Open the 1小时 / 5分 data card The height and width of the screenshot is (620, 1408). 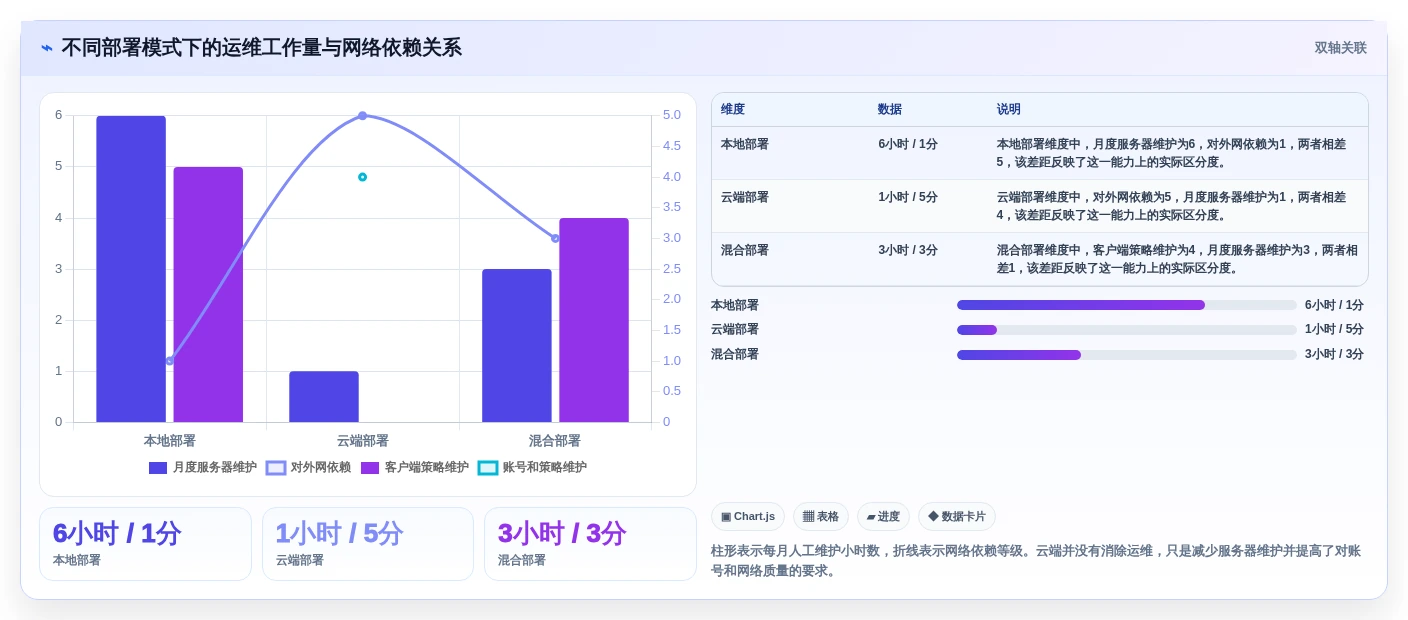(368, 544)
